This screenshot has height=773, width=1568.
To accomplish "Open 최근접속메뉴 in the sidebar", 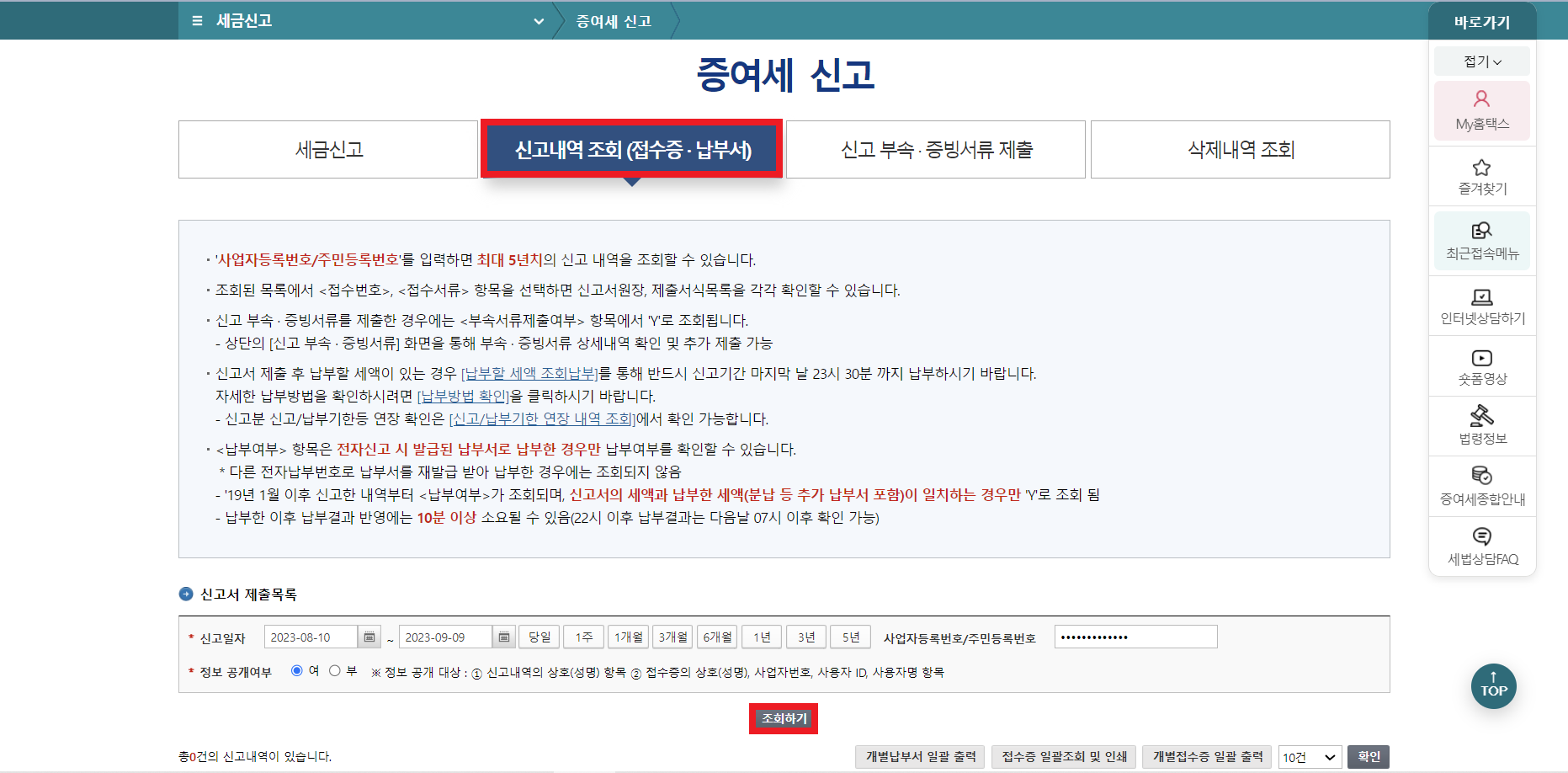I will point(1481,240).
